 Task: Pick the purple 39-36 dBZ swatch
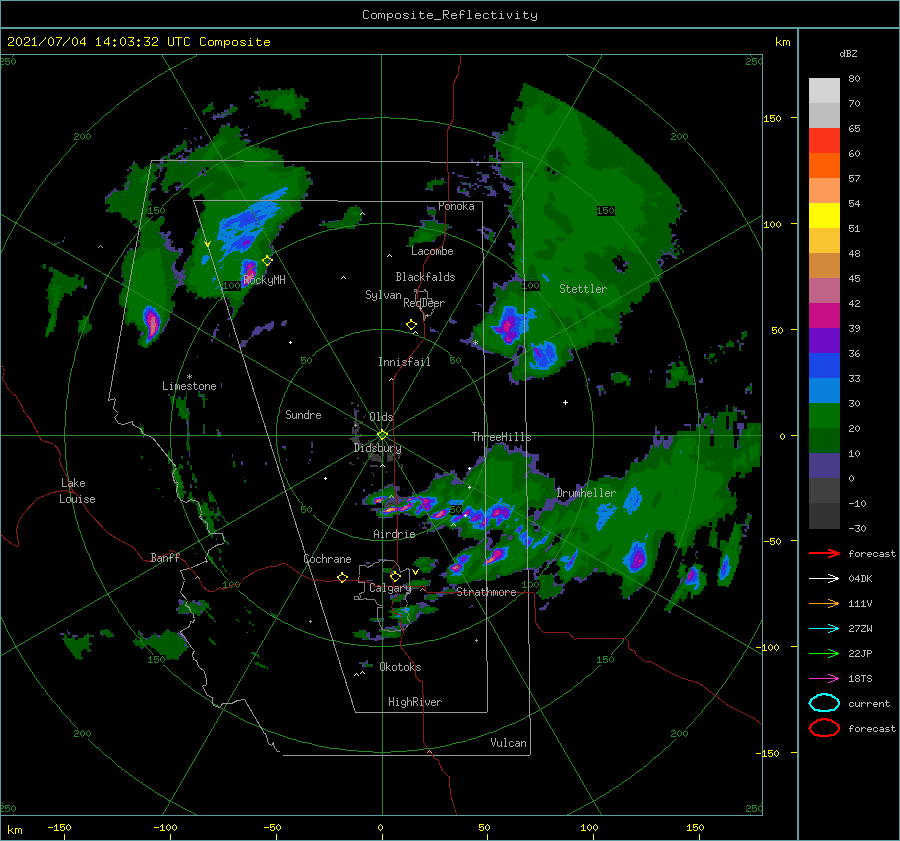tap(824, 340)
